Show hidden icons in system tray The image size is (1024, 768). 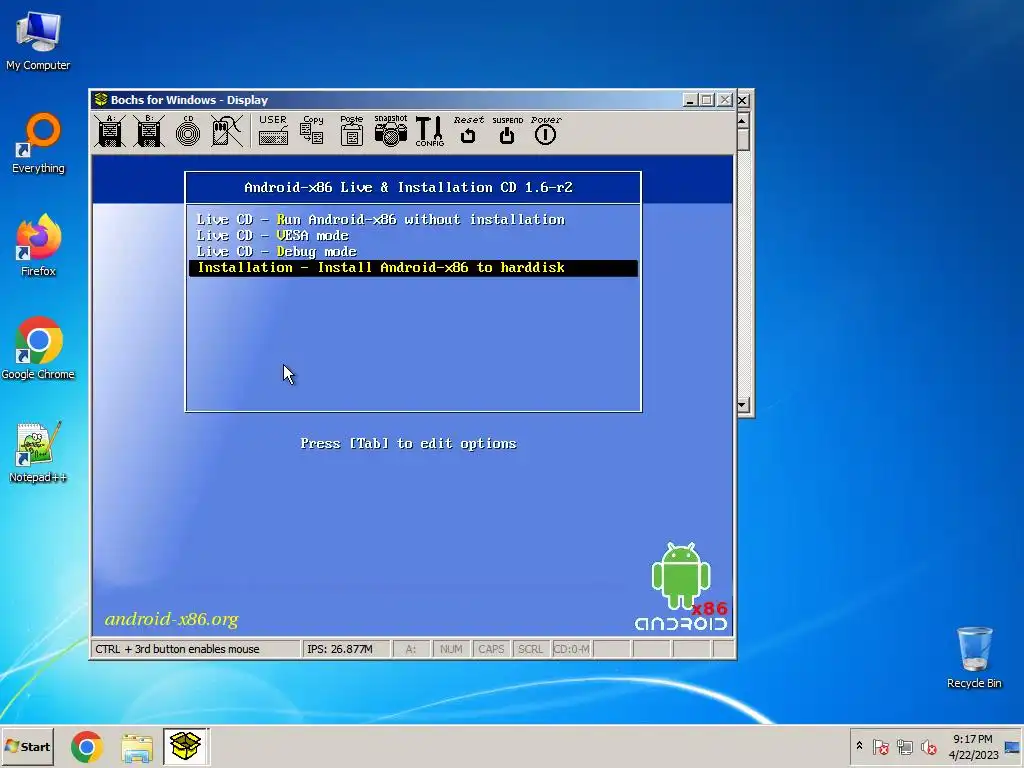859,746
